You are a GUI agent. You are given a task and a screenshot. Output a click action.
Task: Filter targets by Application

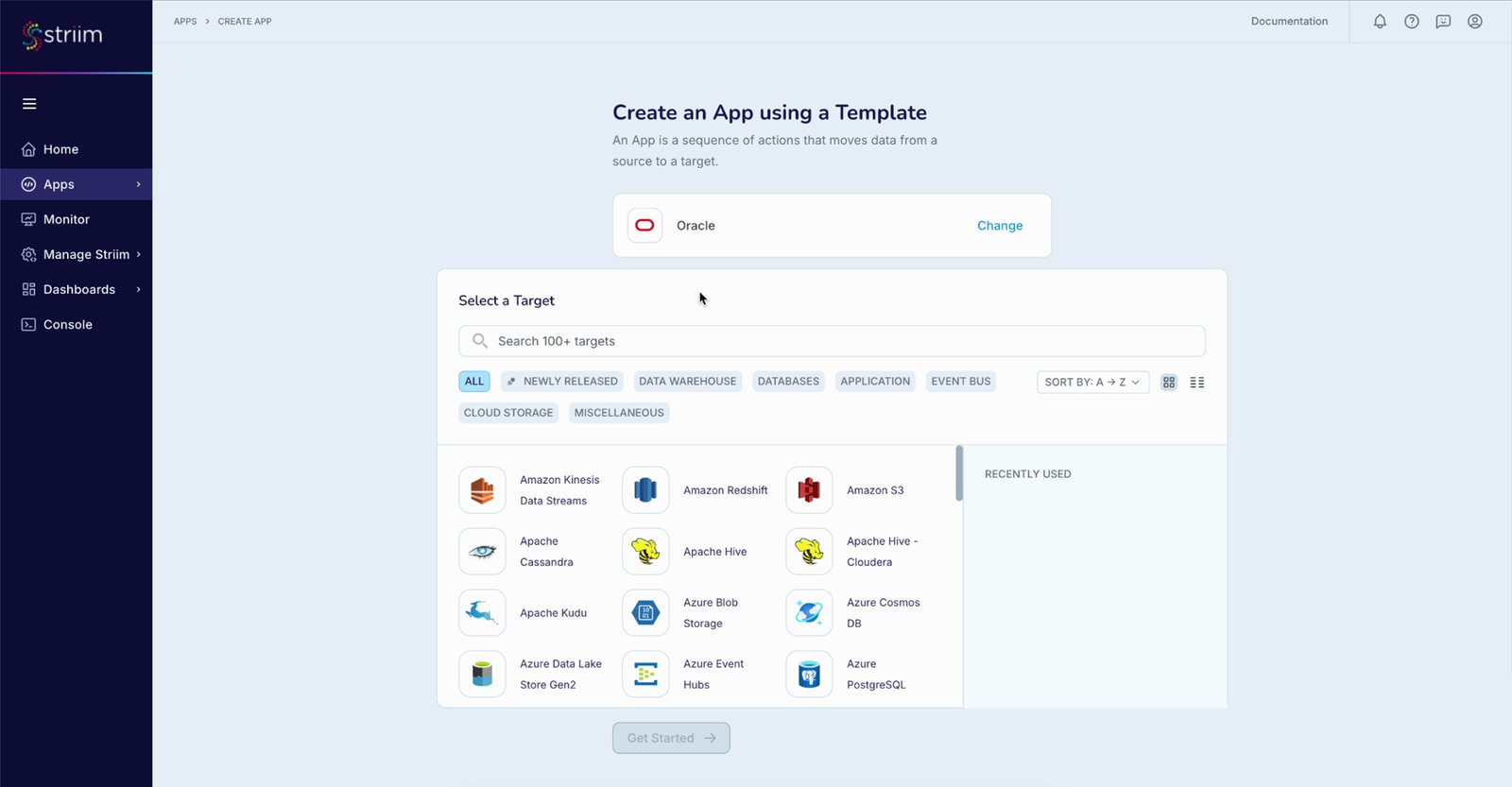pos(875,382)
